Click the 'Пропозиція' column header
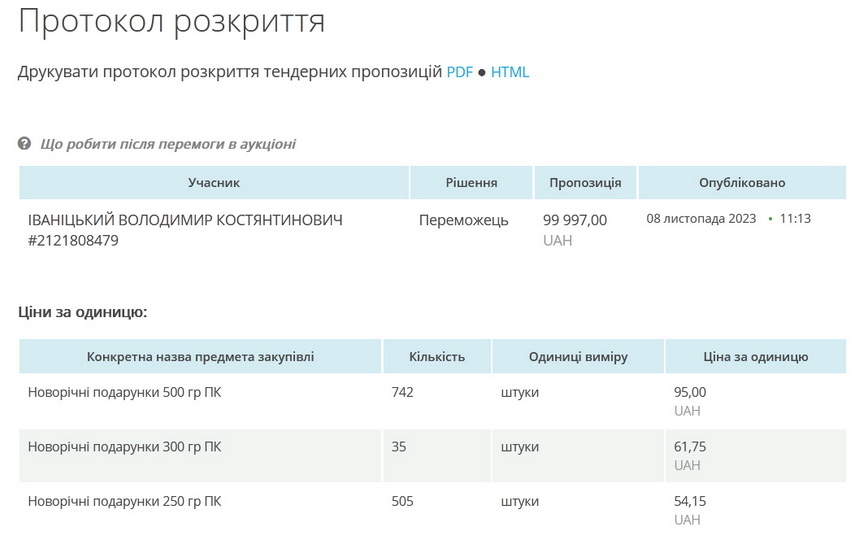 [x=585, y=183]
